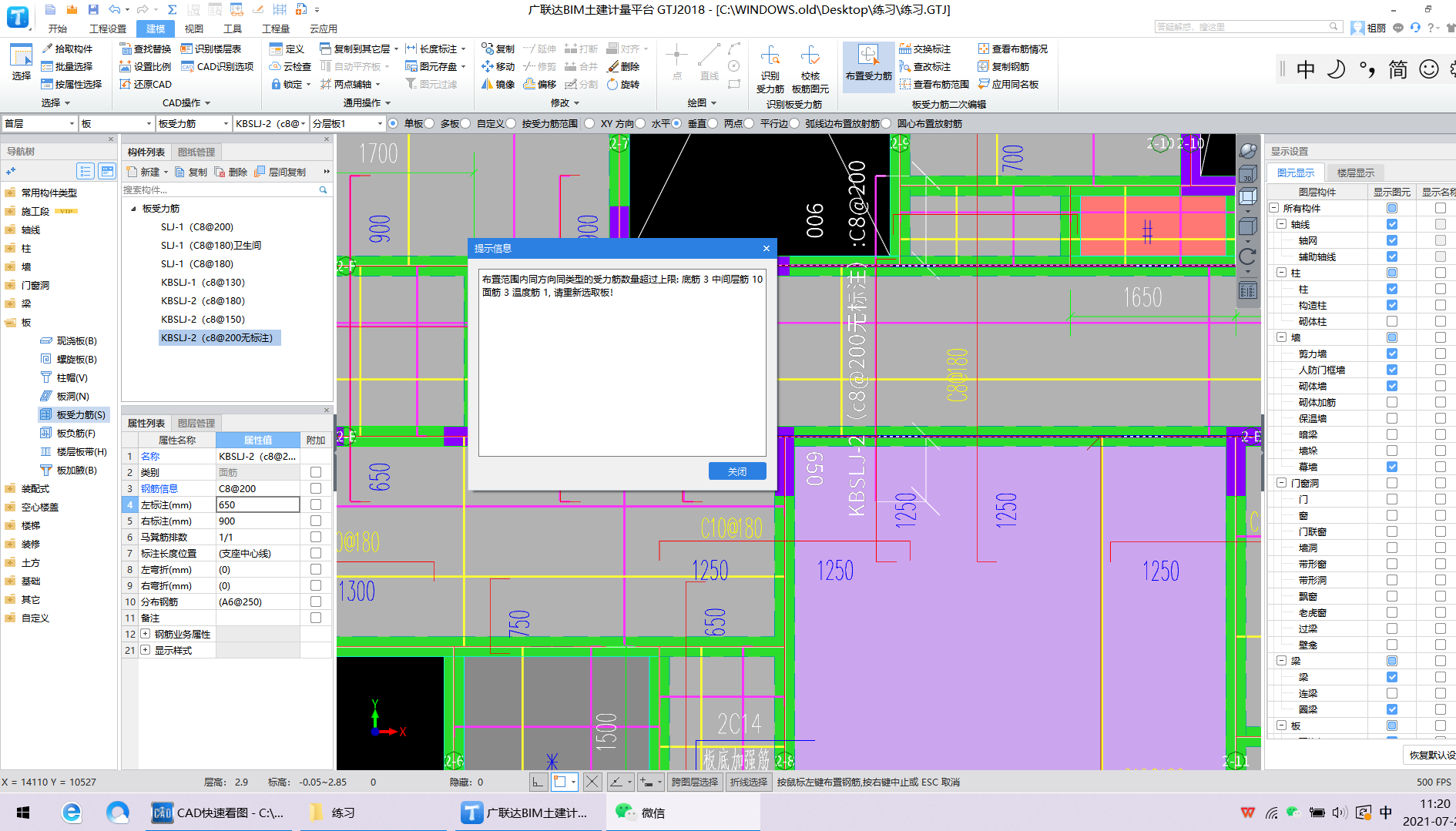Collapse 墙 group in display settings
Image resolution: width=1456 pixels, height=831 pixels.
1282,337
